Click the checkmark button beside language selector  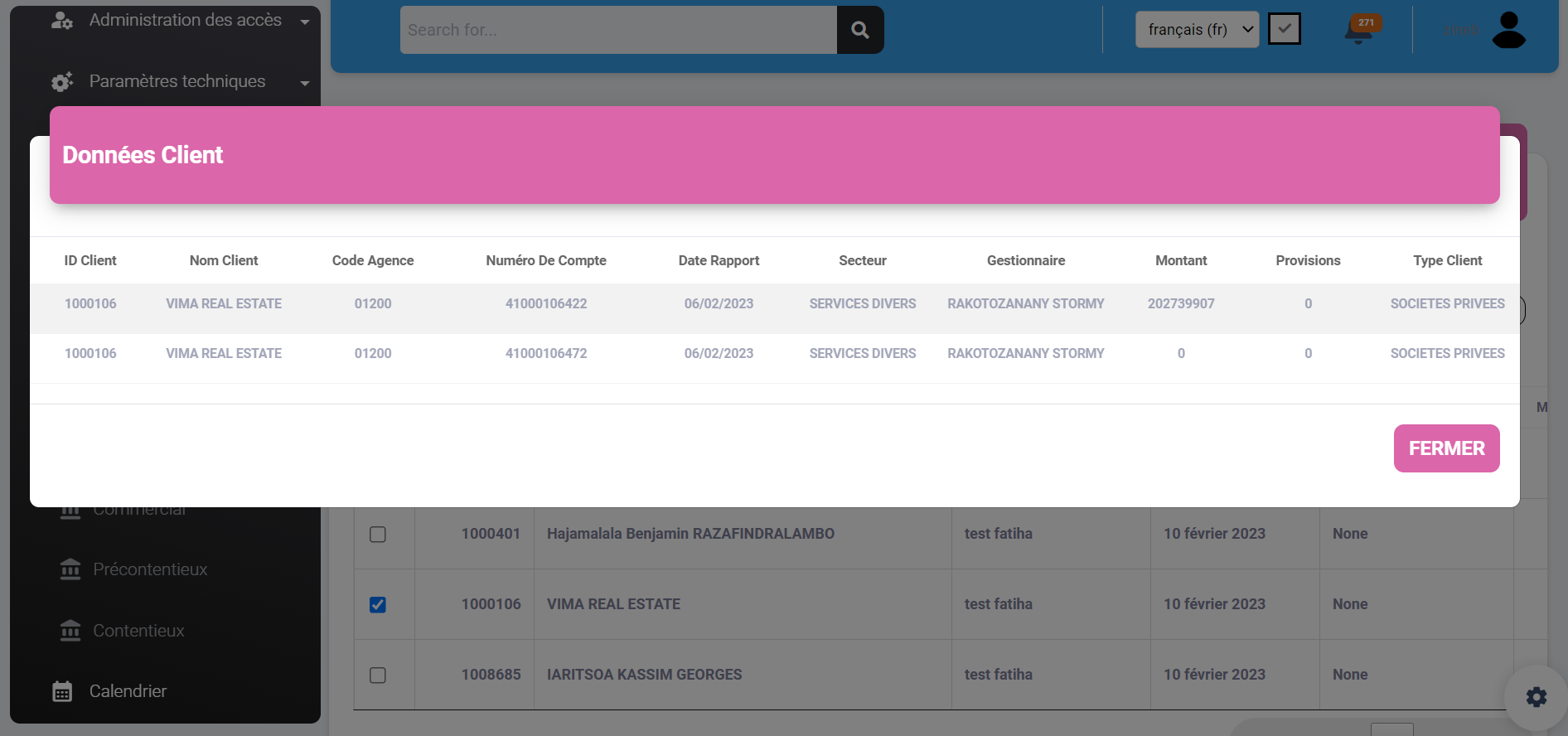[1284, 29]
